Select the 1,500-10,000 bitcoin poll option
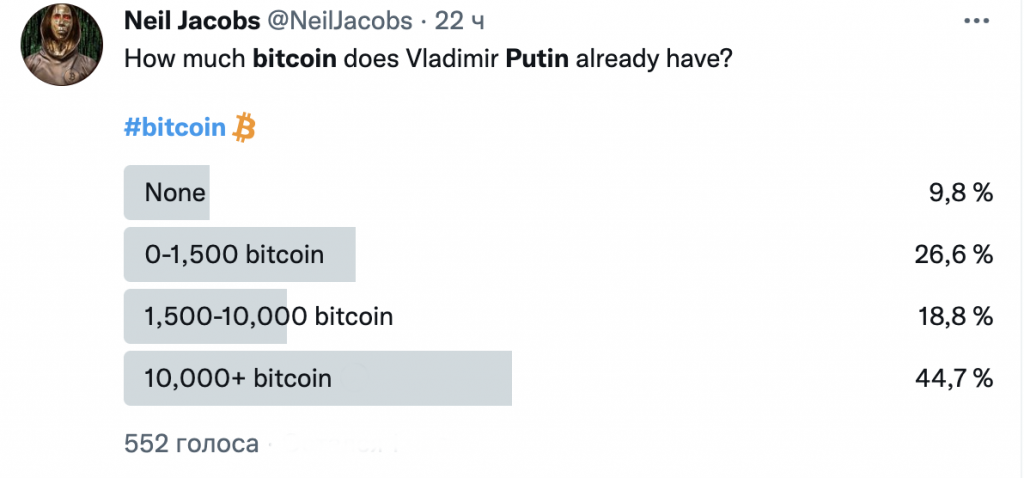This screenshot has height=478, width=1024. tap(558, 316)
